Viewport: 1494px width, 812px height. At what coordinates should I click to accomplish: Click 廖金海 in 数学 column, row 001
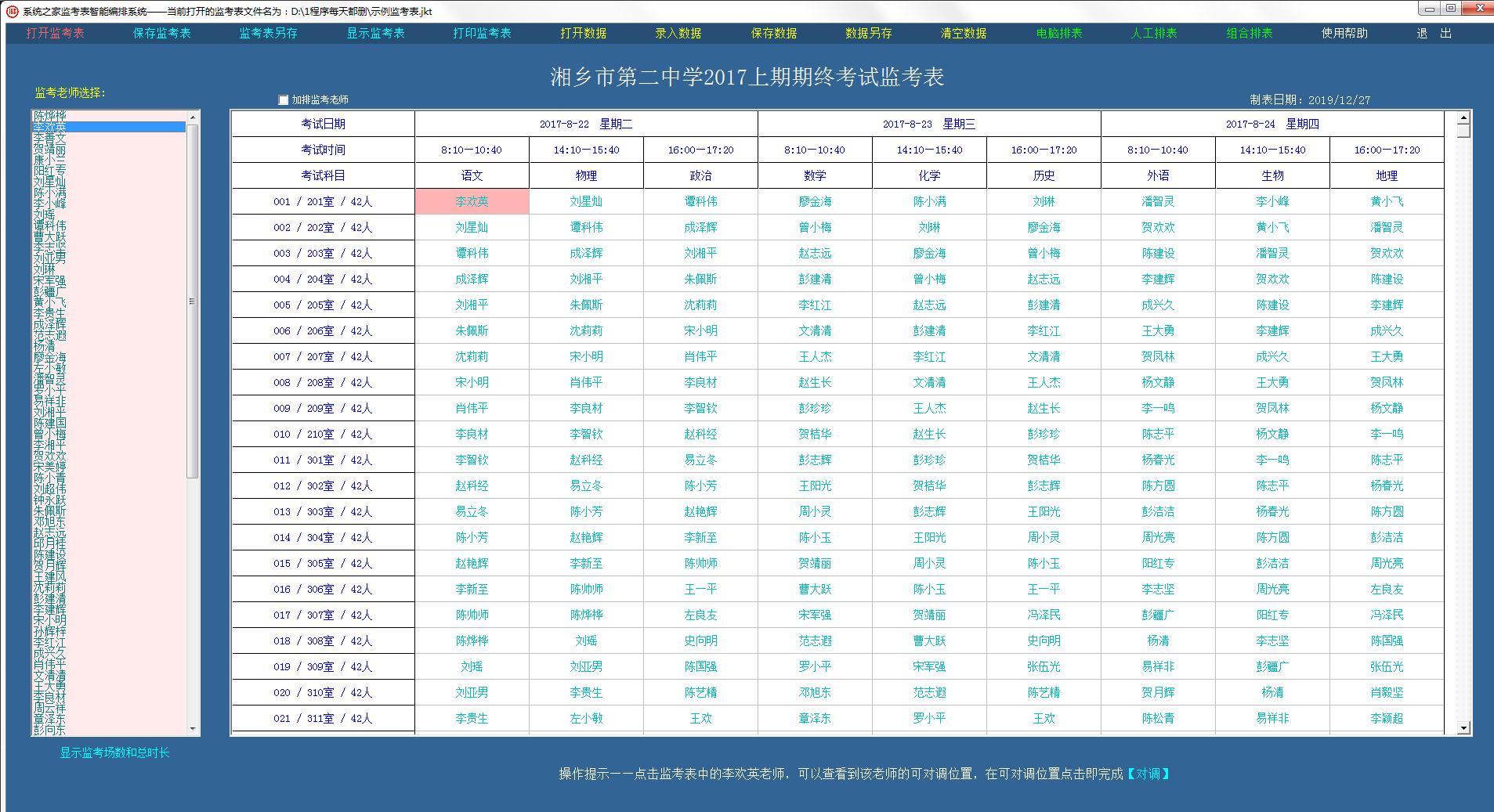(815, 201)
